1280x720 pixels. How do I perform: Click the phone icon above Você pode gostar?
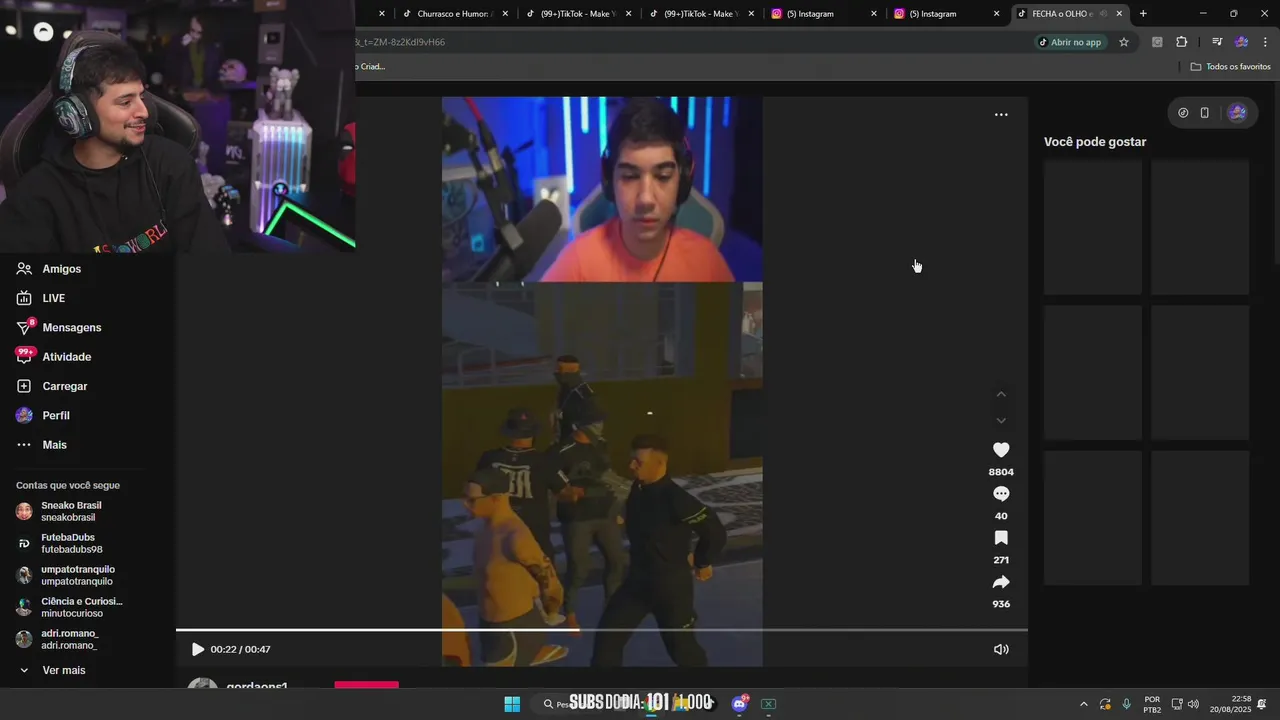coord(1205,113)
